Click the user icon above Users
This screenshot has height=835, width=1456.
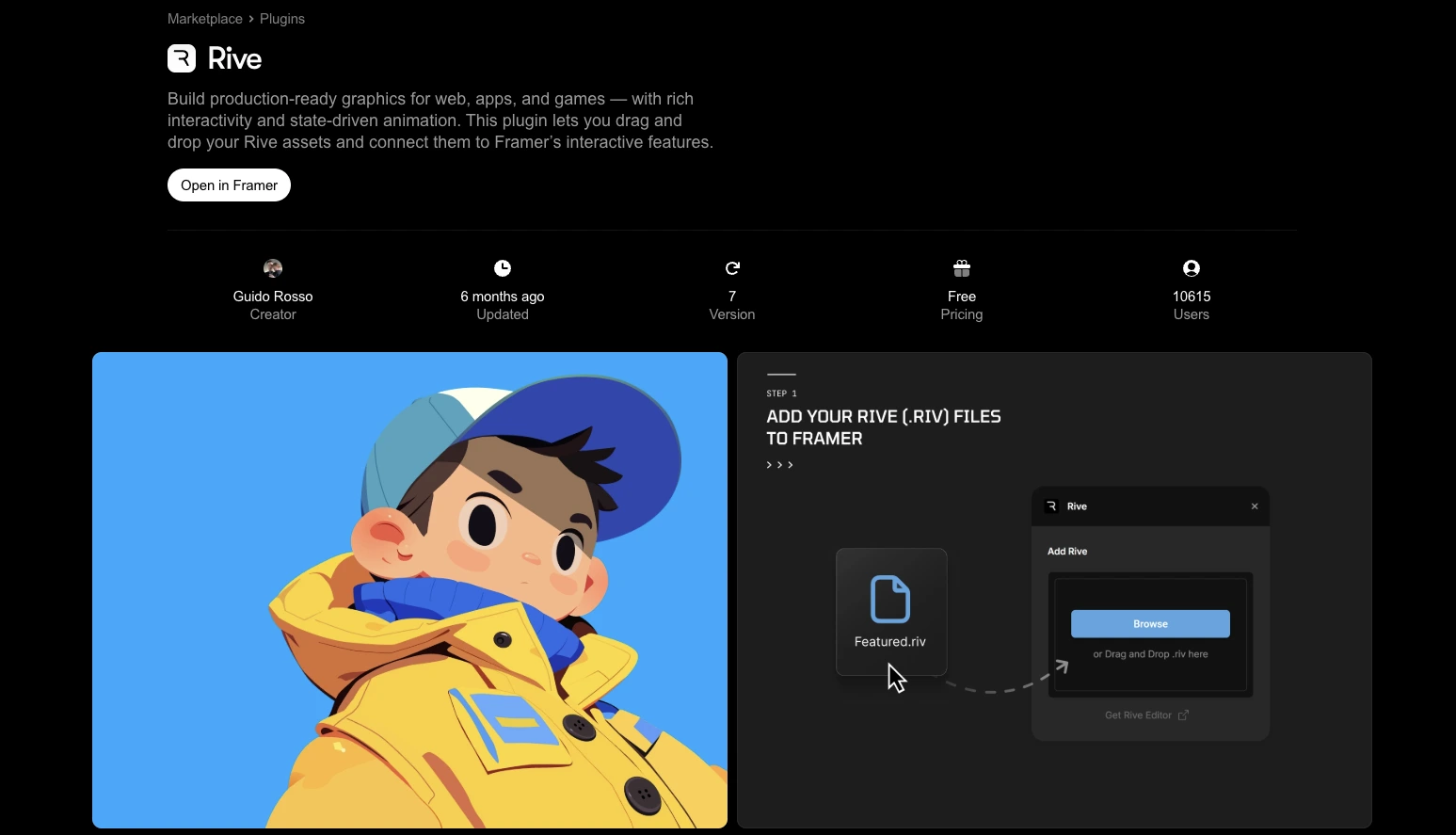click(x=1191, y=268)
